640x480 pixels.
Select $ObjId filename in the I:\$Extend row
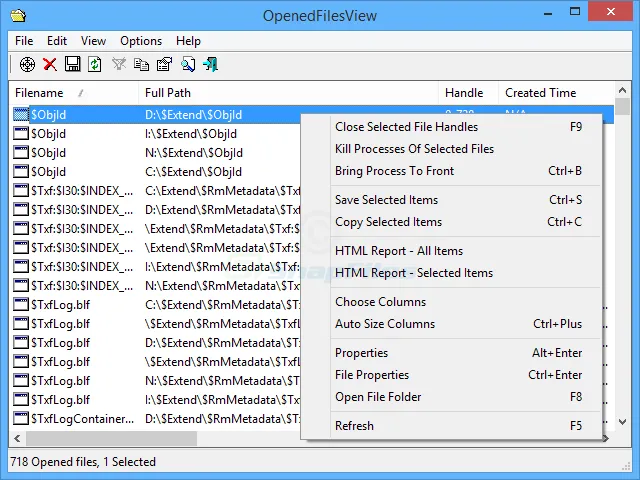(49, 134)
